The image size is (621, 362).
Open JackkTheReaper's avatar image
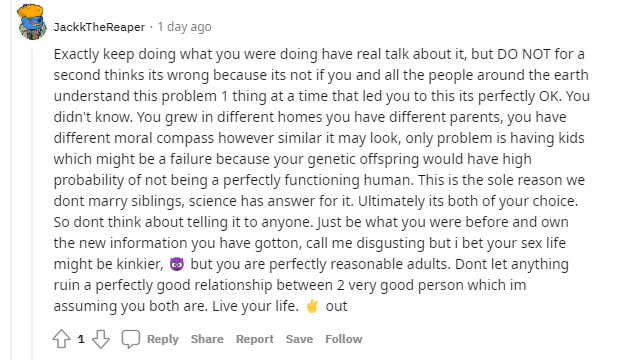point(32,22)
